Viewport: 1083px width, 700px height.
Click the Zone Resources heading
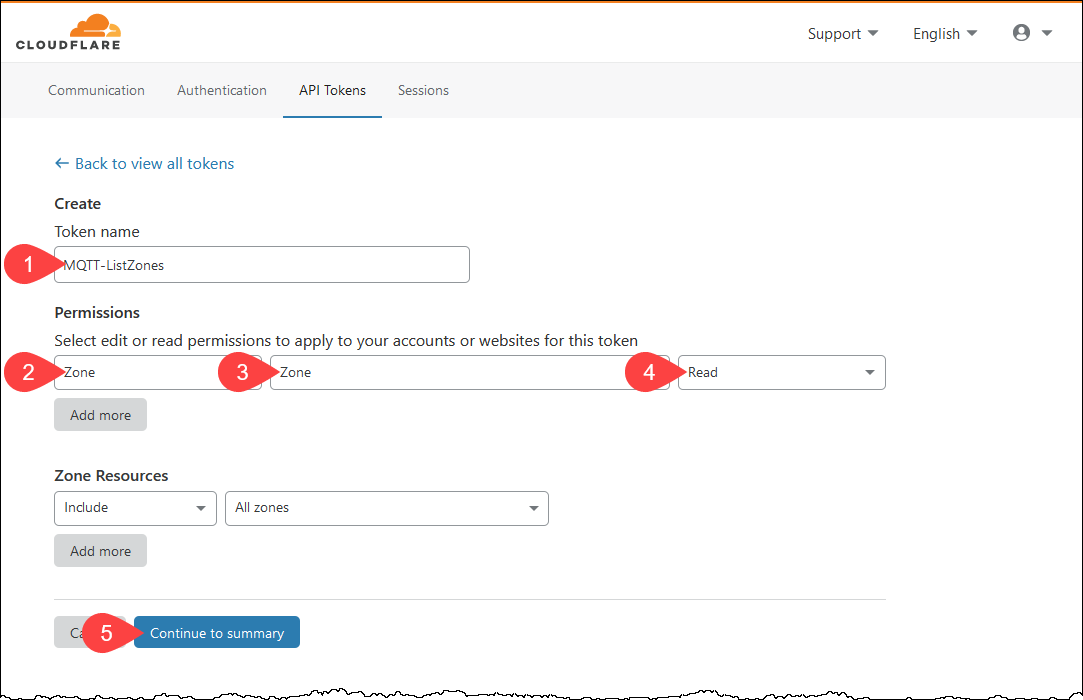pos(111,475)
